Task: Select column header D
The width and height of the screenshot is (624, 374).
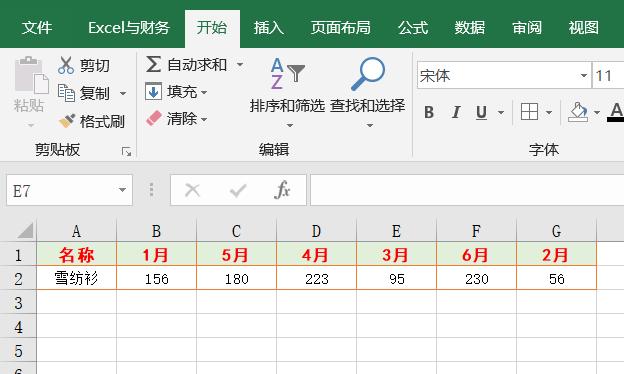Action: pos(316,230)
